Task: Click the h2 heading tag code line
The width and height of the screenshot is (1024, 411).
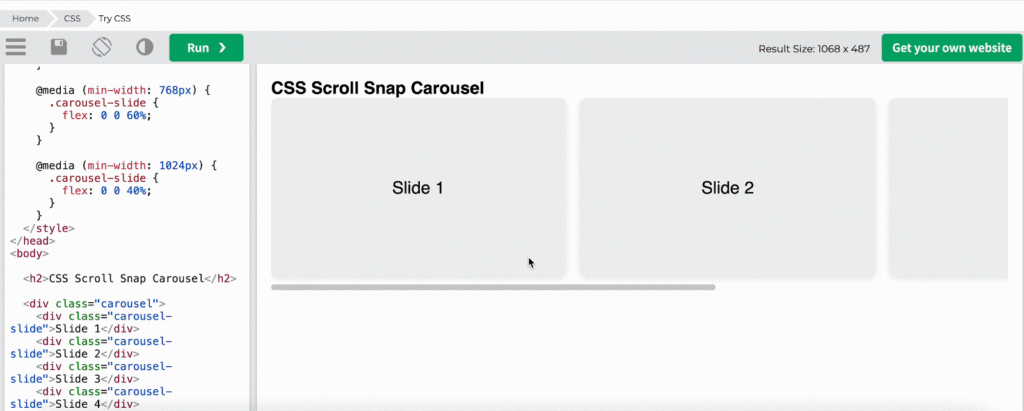Action: tap(130, 278)
